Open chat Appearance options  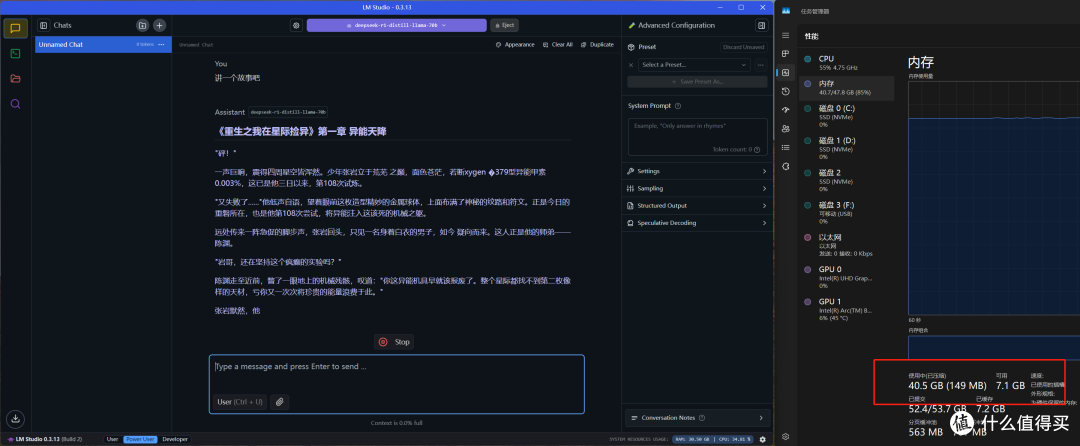pyautogui.click(x=515, y=45)
